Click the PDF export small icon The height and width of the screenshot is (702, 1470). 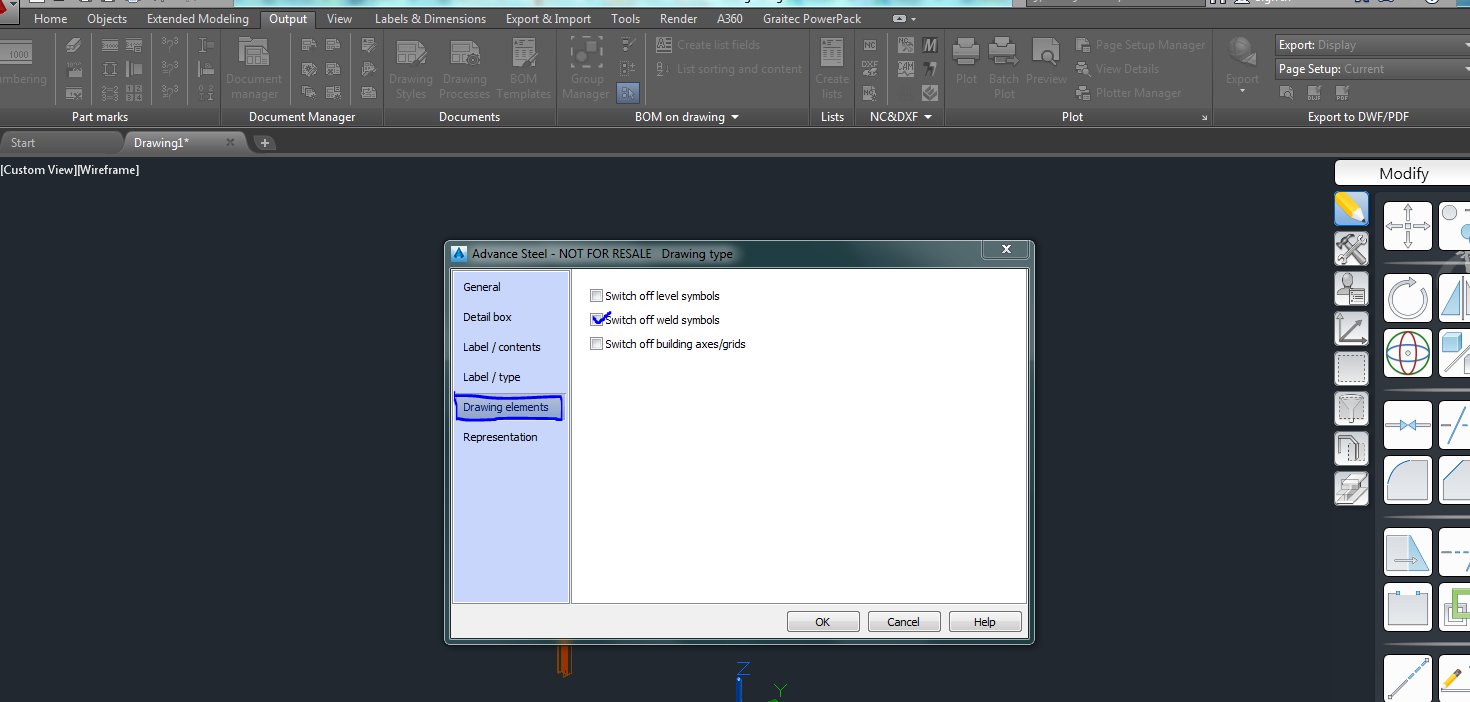tap(1343, 92)
